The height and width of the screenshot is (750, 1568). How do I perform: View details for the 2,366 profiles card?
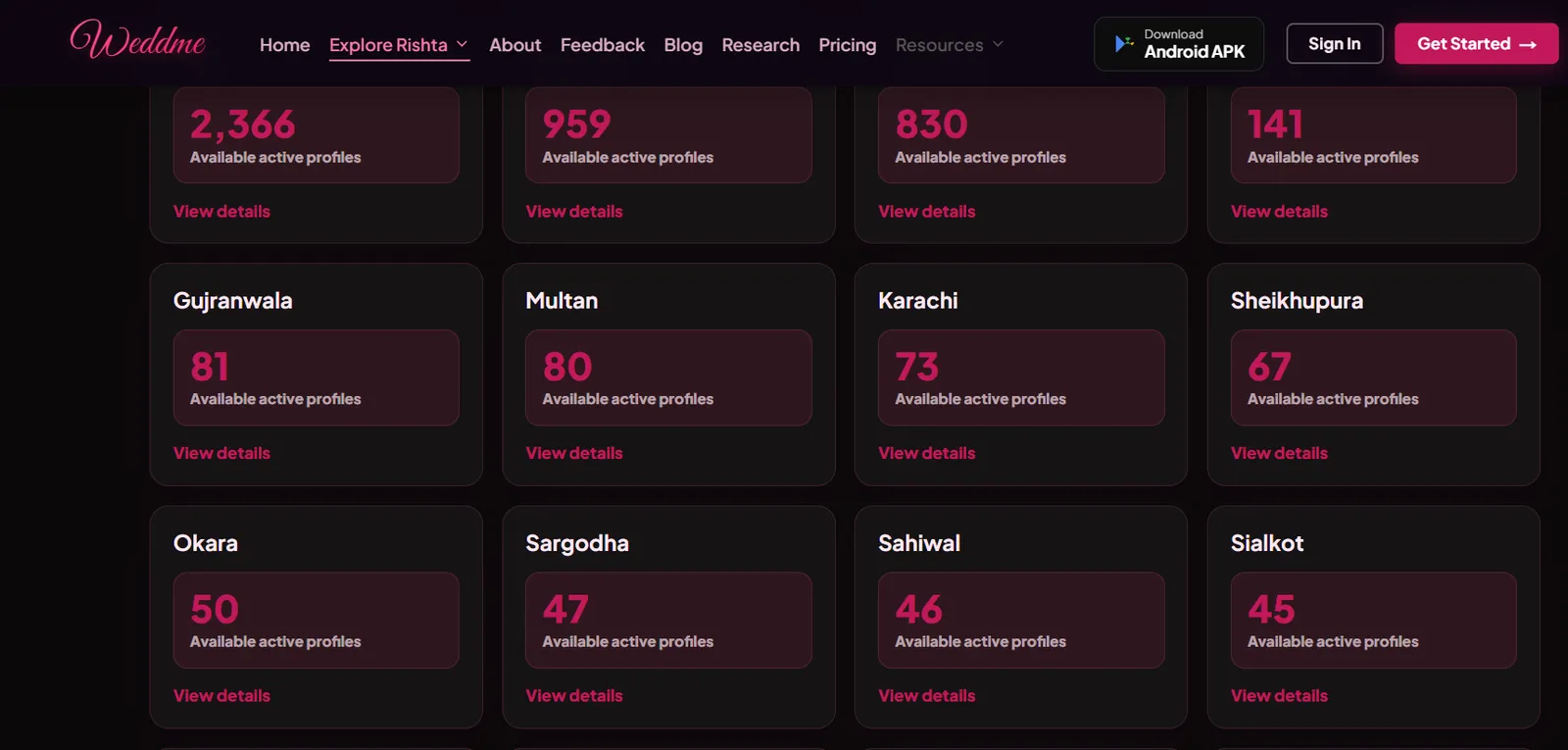[x=221, y=211]
